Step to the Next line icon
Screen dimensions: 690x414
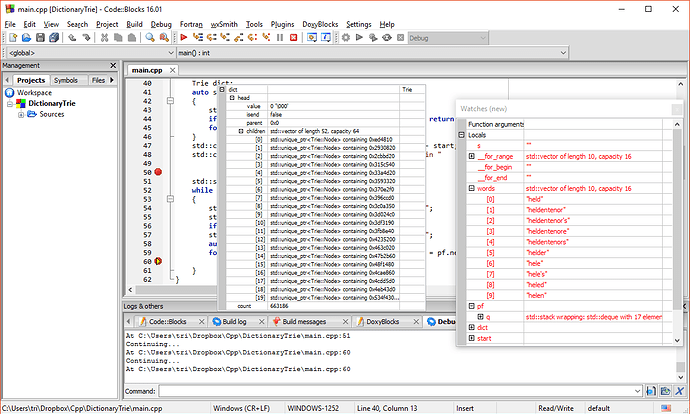pos(212,38)
